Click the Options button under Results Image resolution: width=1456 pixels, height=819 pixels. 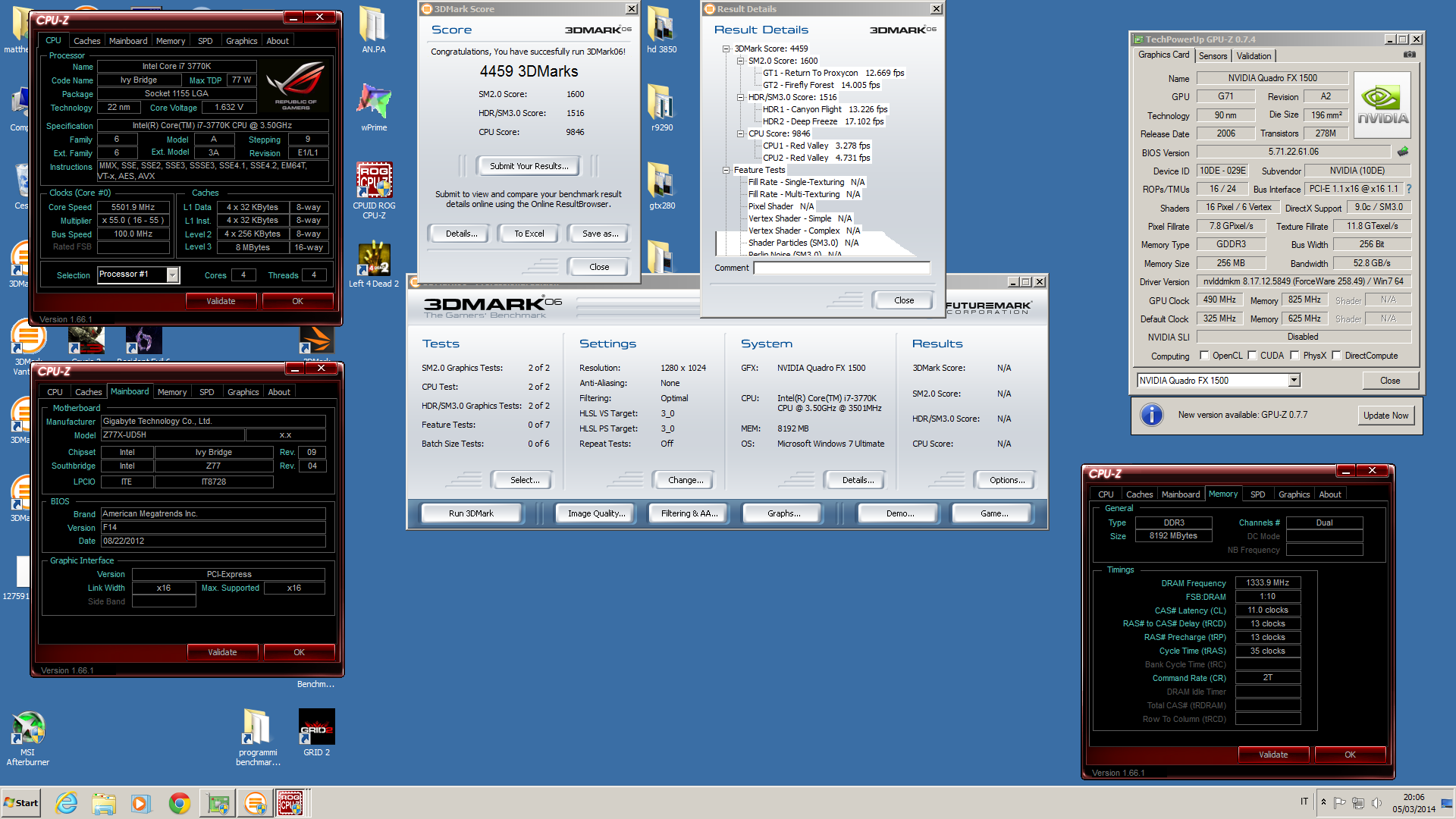[1006, 480]
